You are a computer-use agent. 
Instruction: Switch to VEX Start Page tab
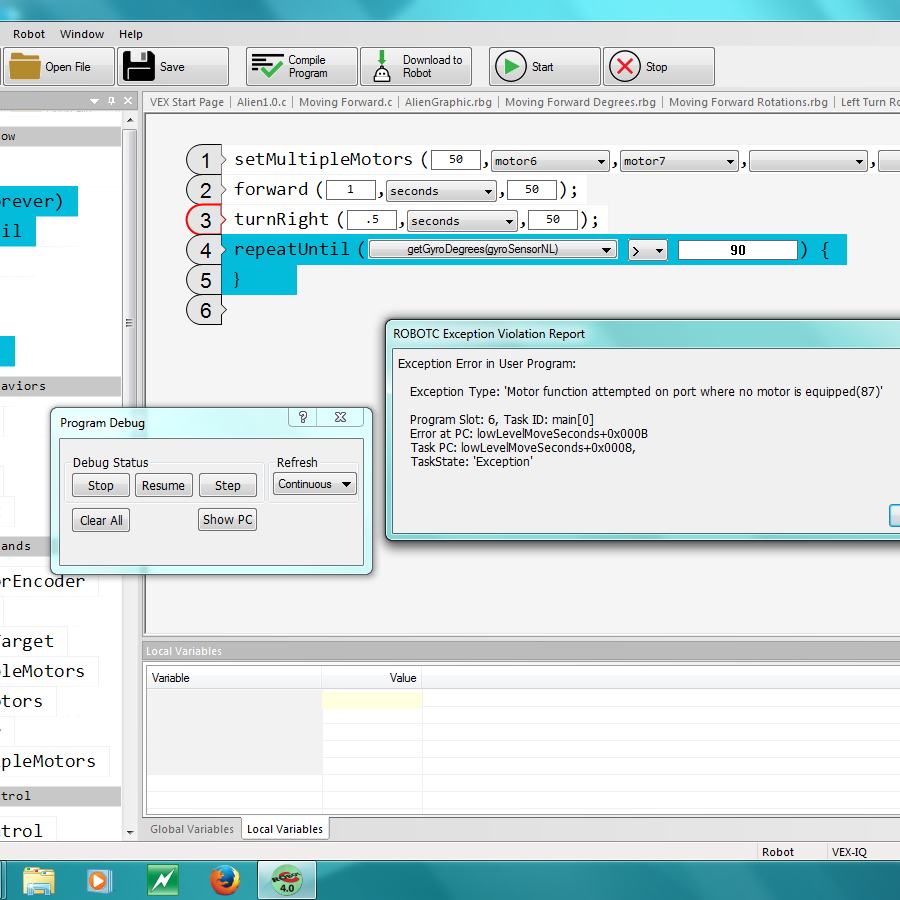[187, 102]
